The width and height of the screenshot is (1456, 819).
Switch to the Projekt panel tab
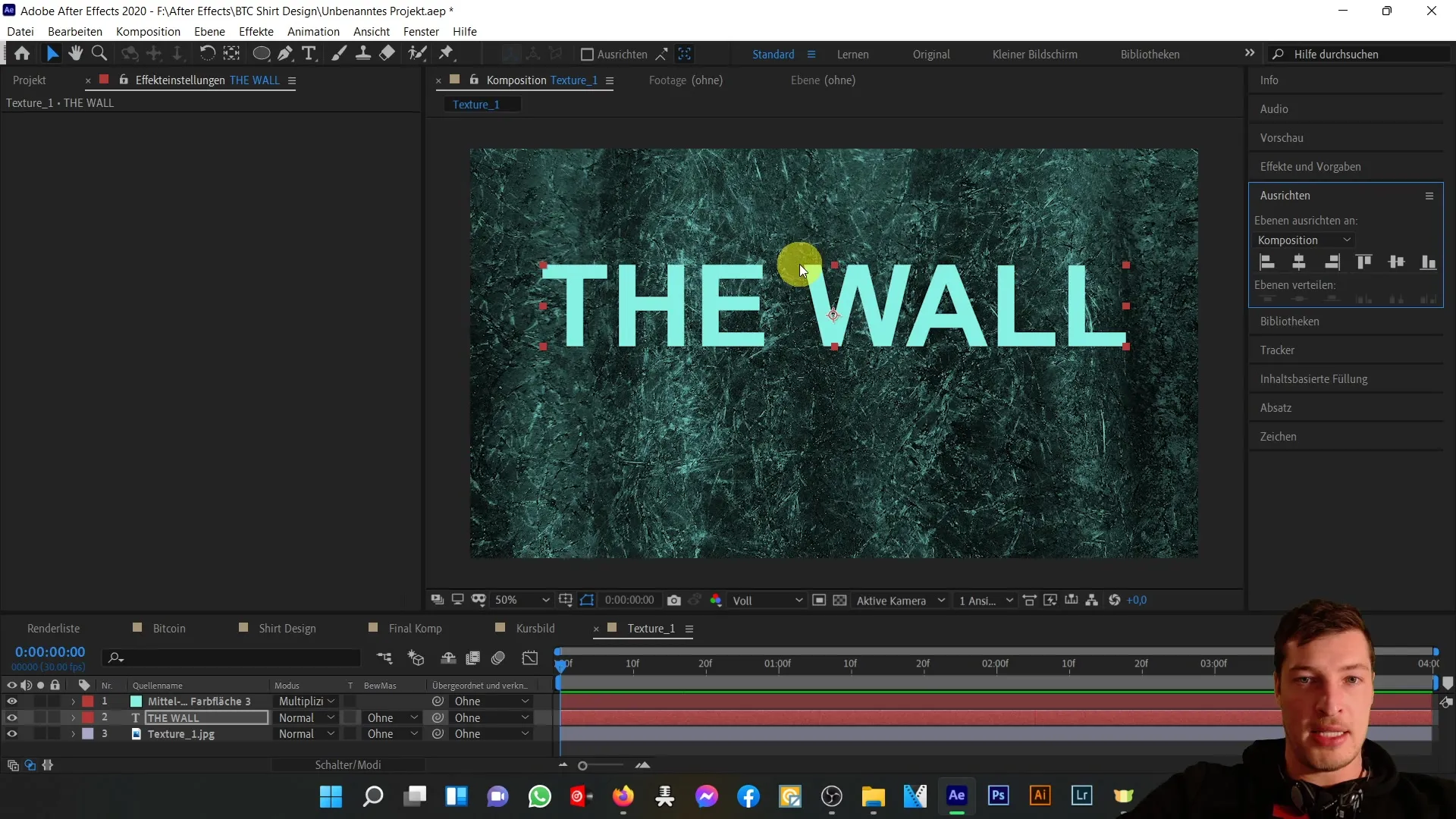tap(30, 80)
